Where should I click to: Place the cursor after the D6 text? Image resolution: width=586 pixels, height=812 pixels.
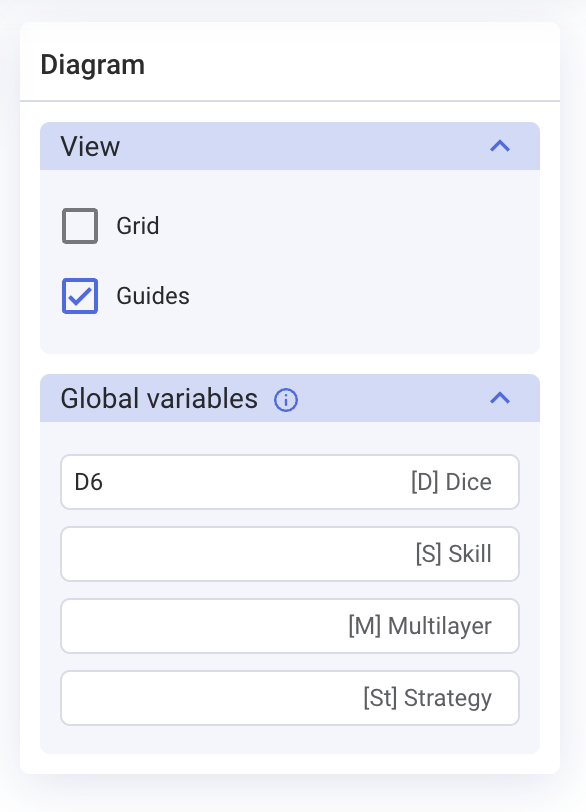(x=105, y=482)
